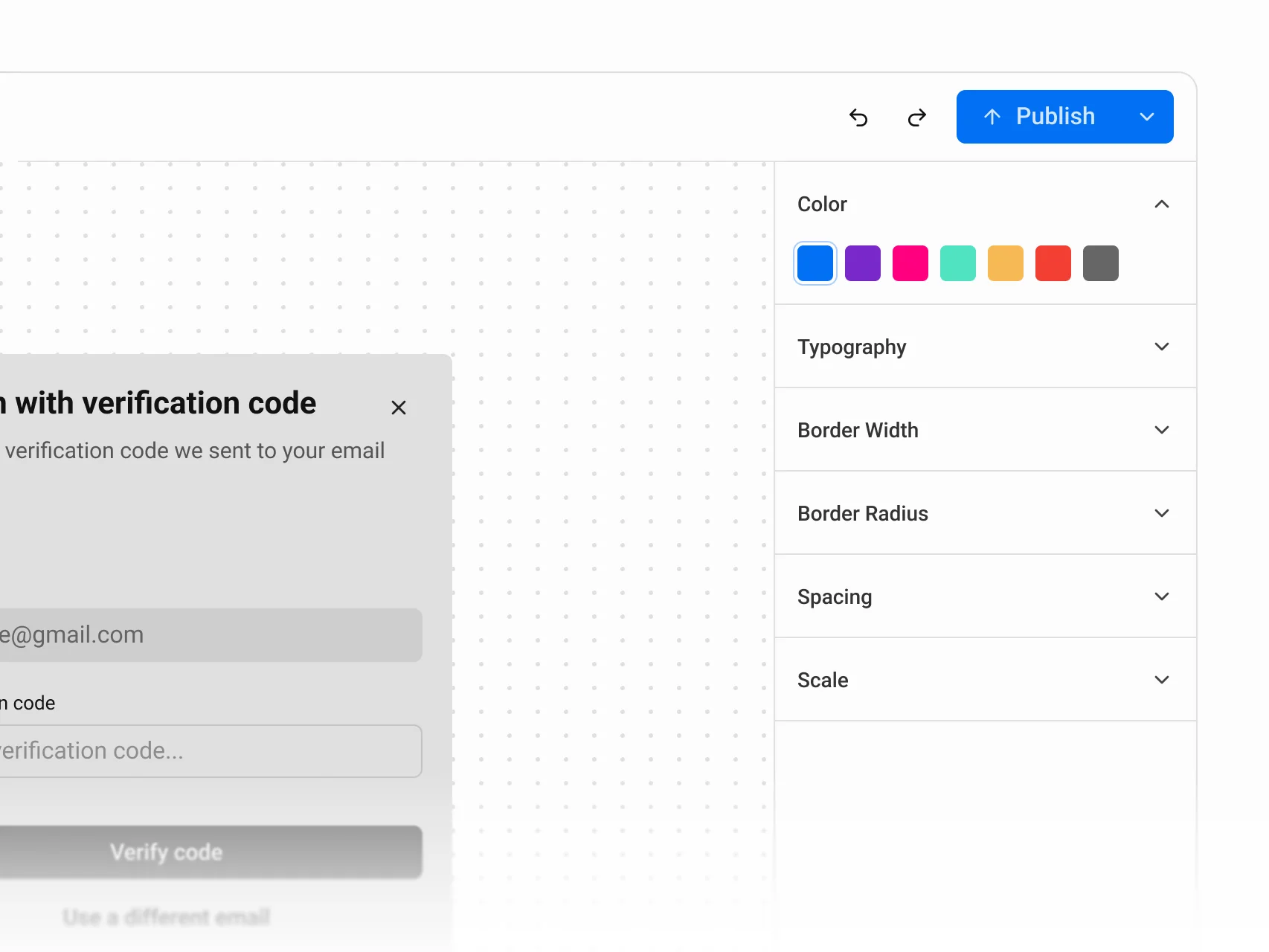Collapse the Color section
Viewport: 1269px width, 952px height.
pos(1162,204)
